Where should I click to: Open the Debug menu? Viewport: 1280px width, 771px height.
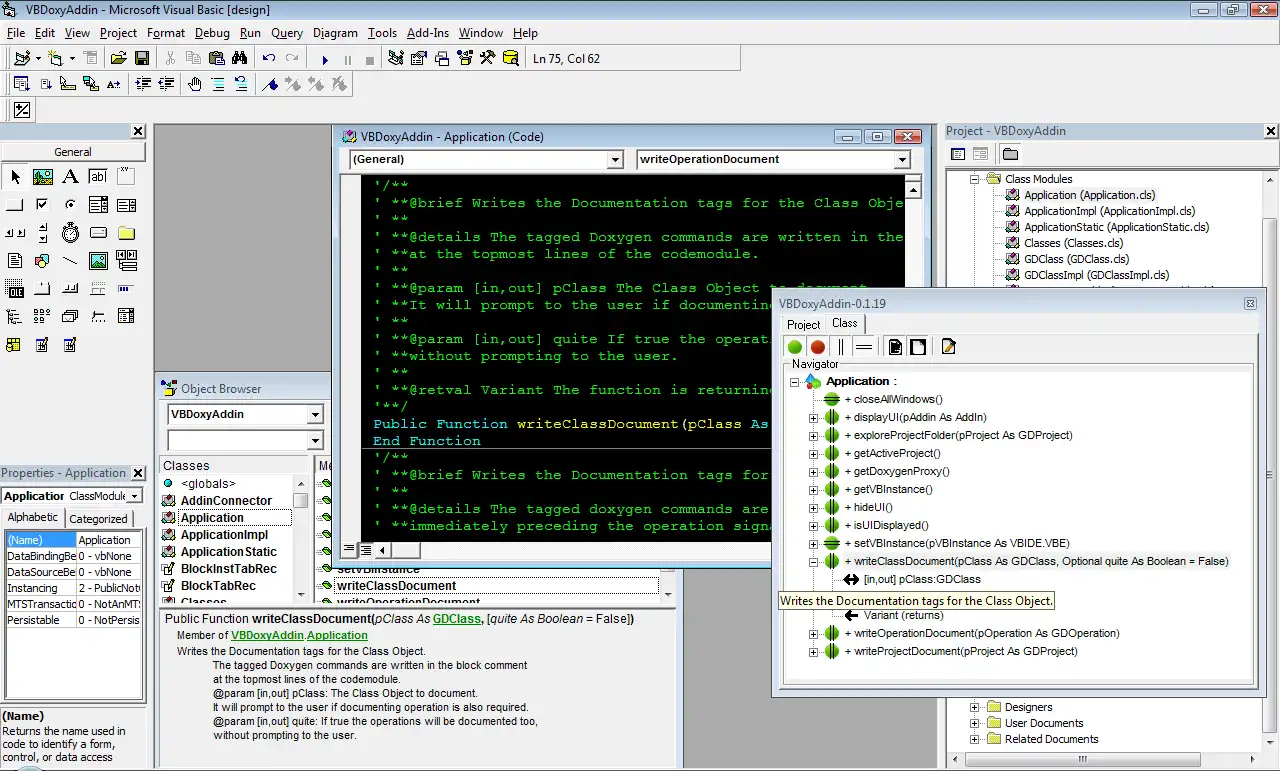tap(212, 33)
